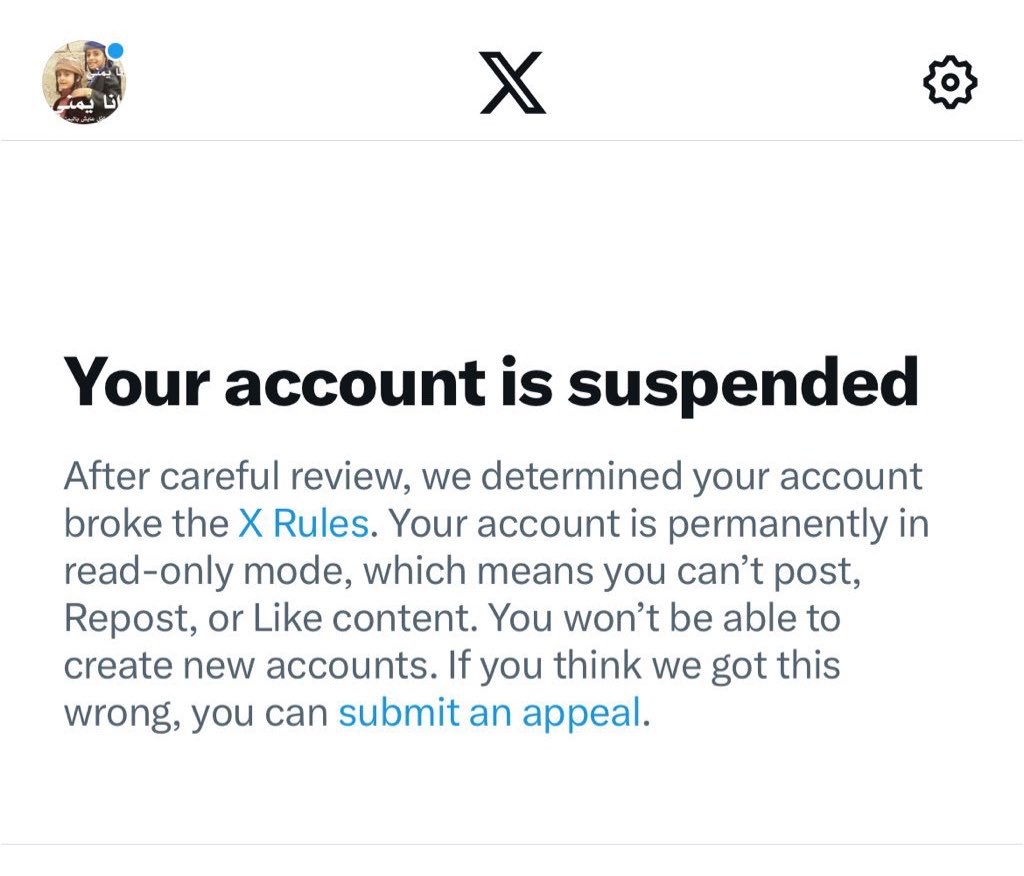Screen dimensions: 1024x876
Task: Select the 'Your account is suspended' heading
Action: click(x=491, y=383)
